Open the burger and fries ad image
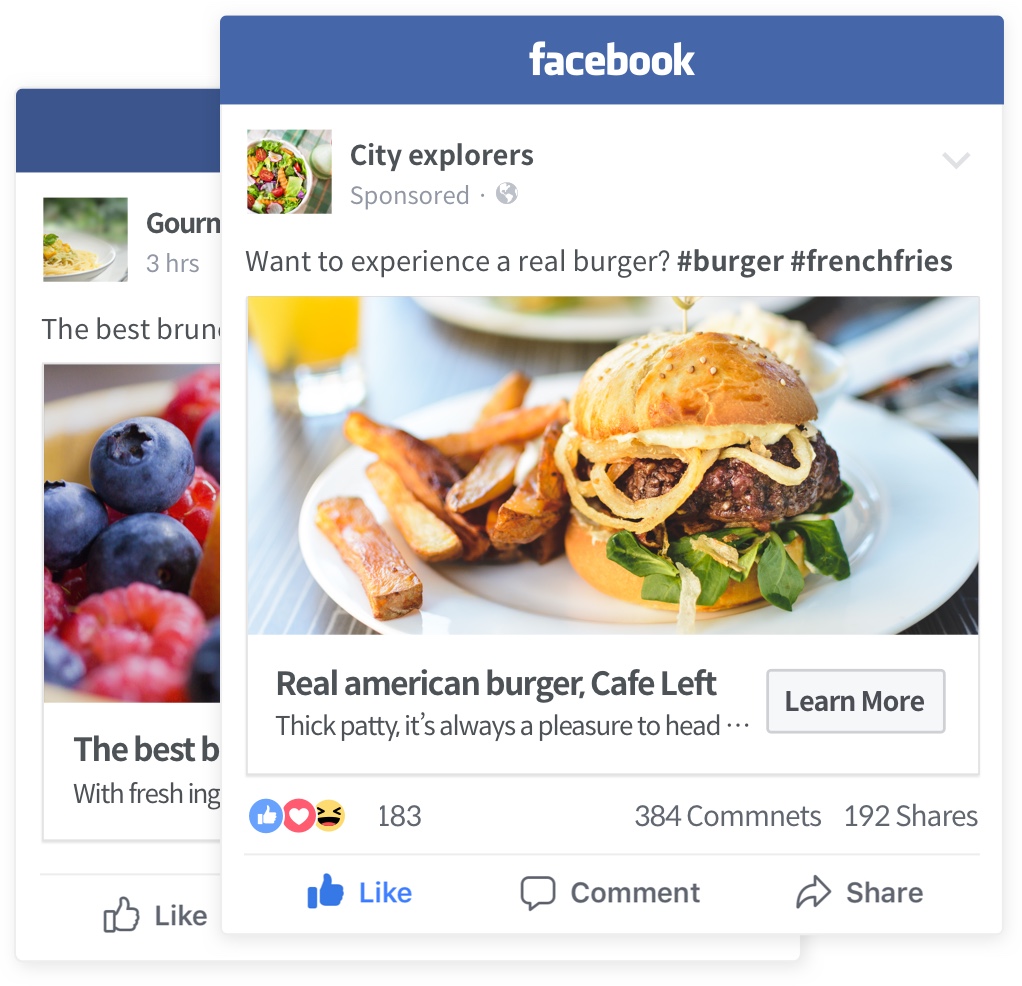 (613, 465)
